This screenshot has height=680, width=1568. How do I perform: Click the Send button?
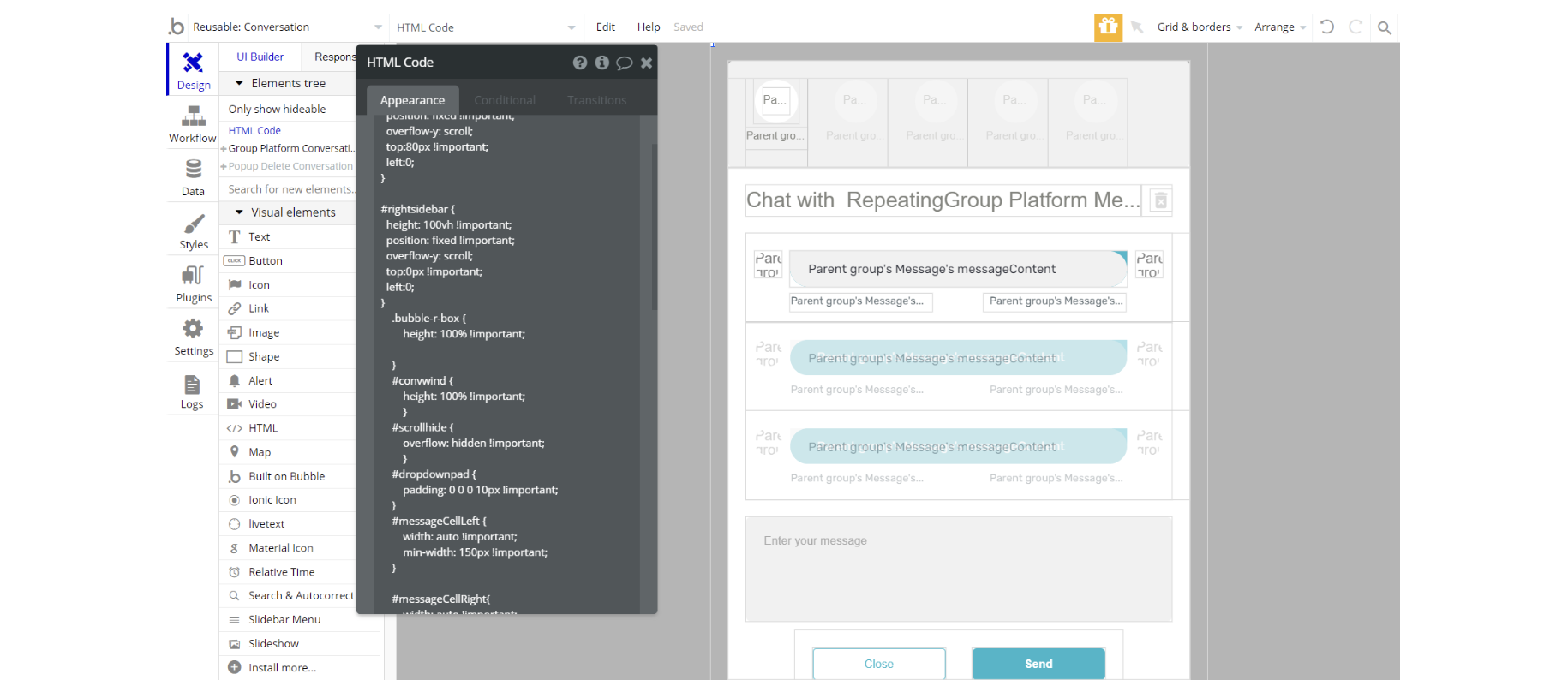coord(1038,664)
